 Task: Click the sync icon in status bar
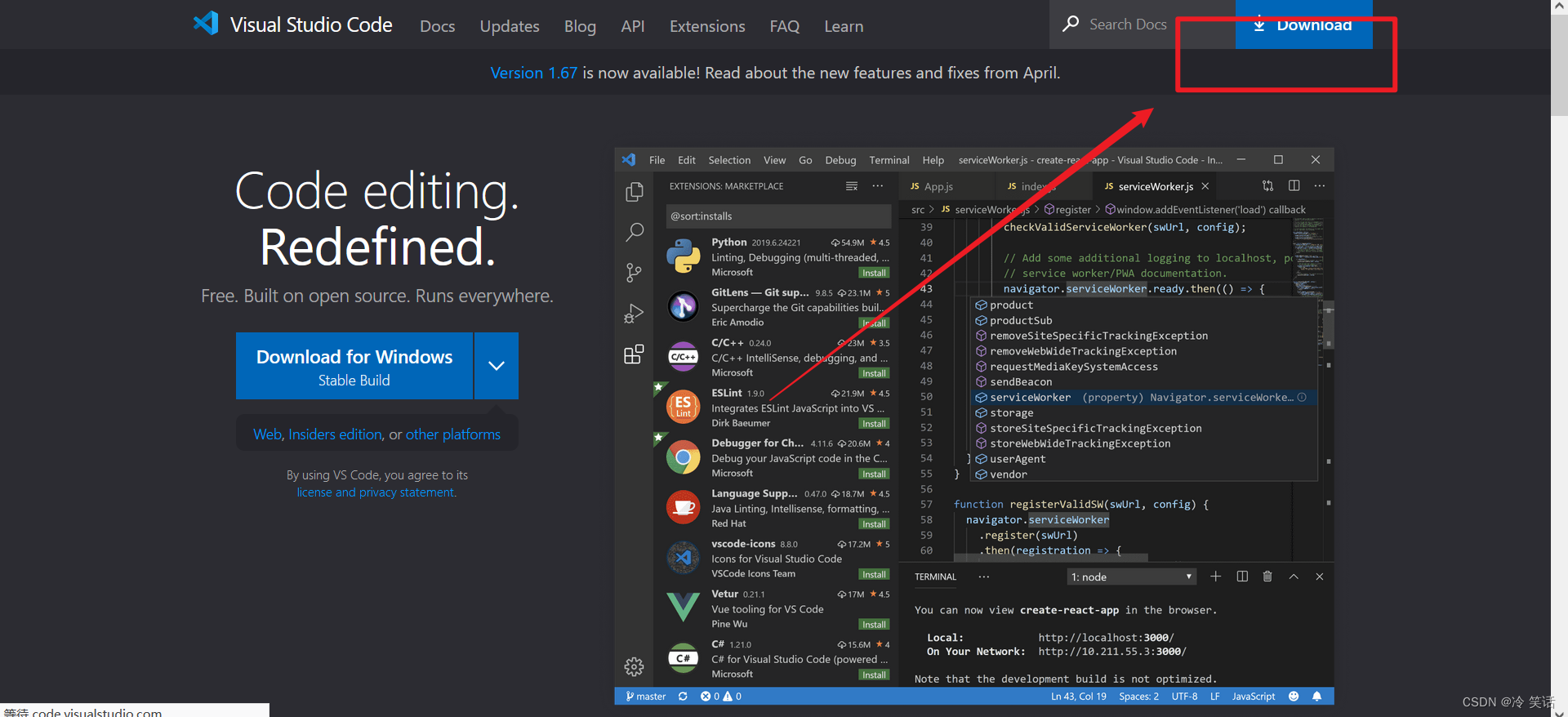tap(683, 697)
